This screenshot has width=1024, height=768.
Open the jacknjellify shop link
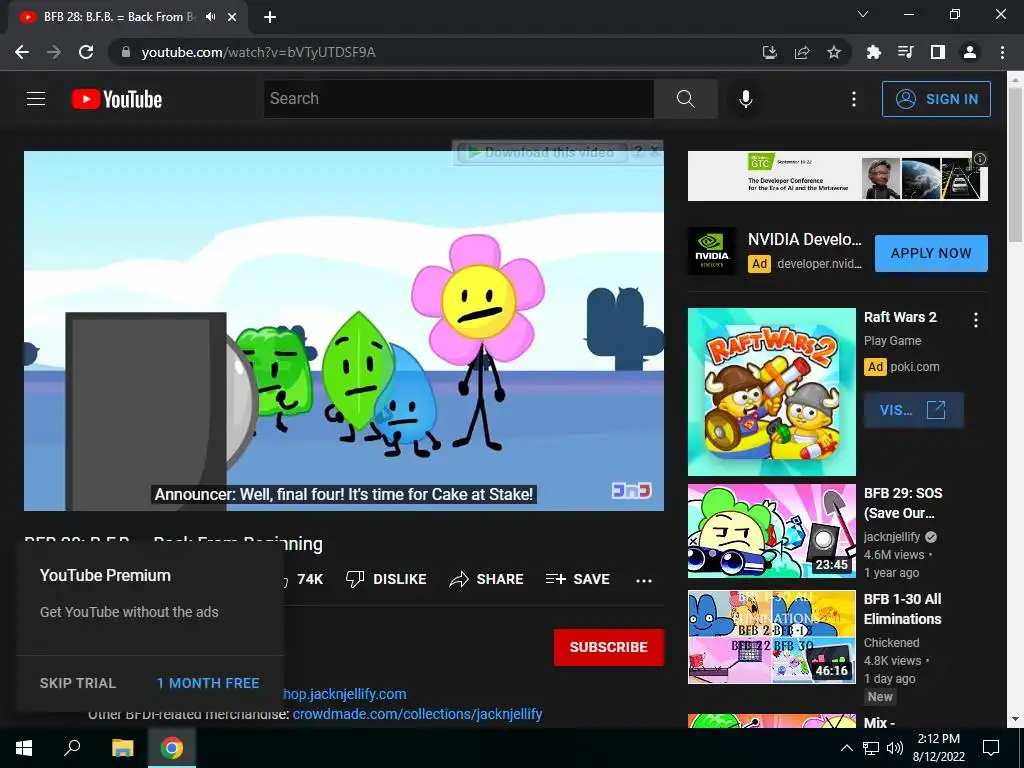[x=345, y=694]
